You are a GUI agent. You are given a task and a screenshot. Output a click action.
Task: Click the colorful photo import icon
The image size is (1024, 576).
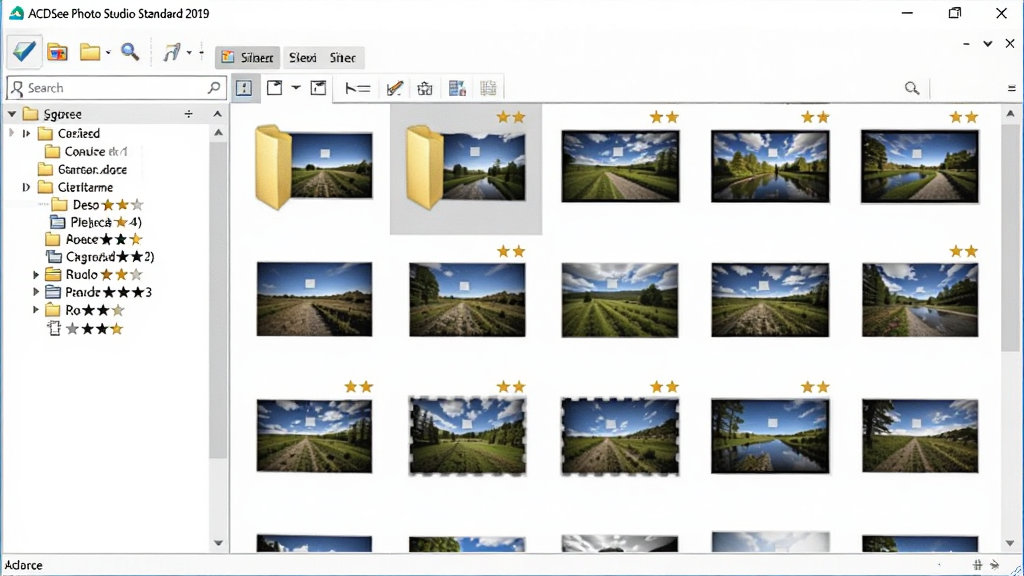57,52
